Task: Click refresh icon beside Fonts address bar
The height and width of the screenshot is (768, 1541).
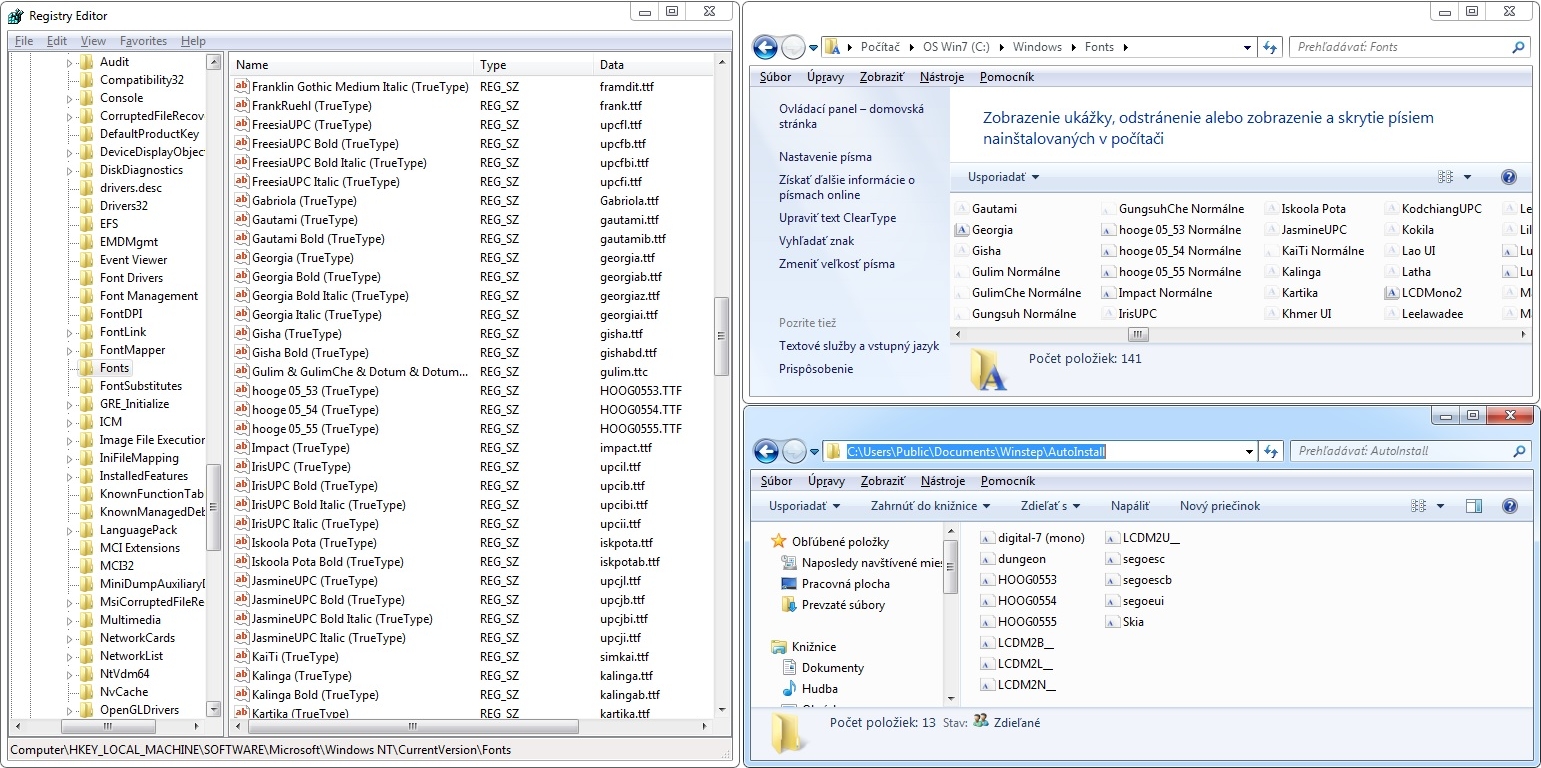Action: [1270, 47]
